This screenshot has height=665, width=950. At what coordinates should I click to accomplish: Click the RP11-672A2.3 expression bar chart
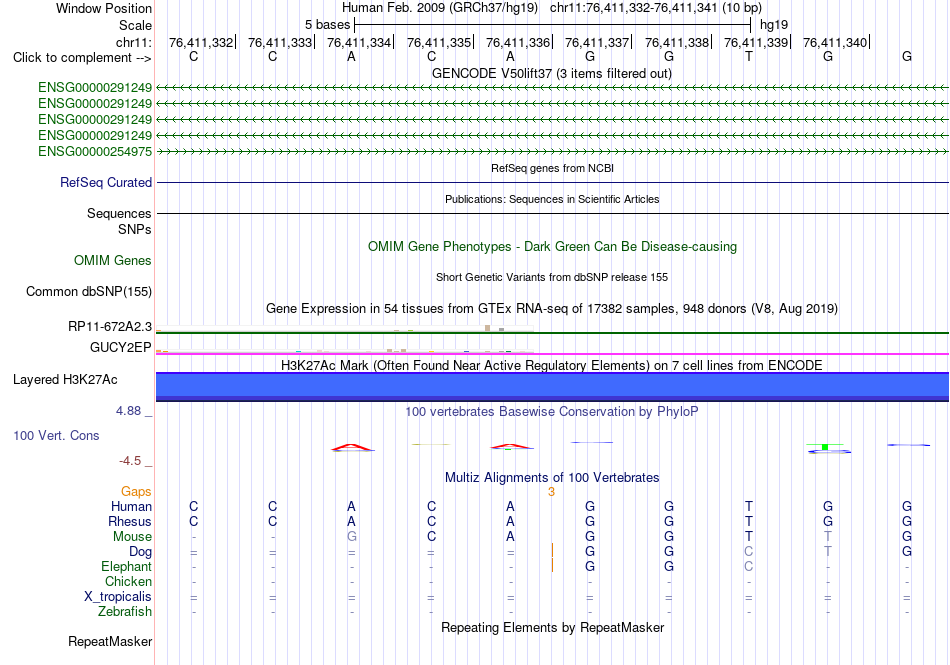(345, 329)
